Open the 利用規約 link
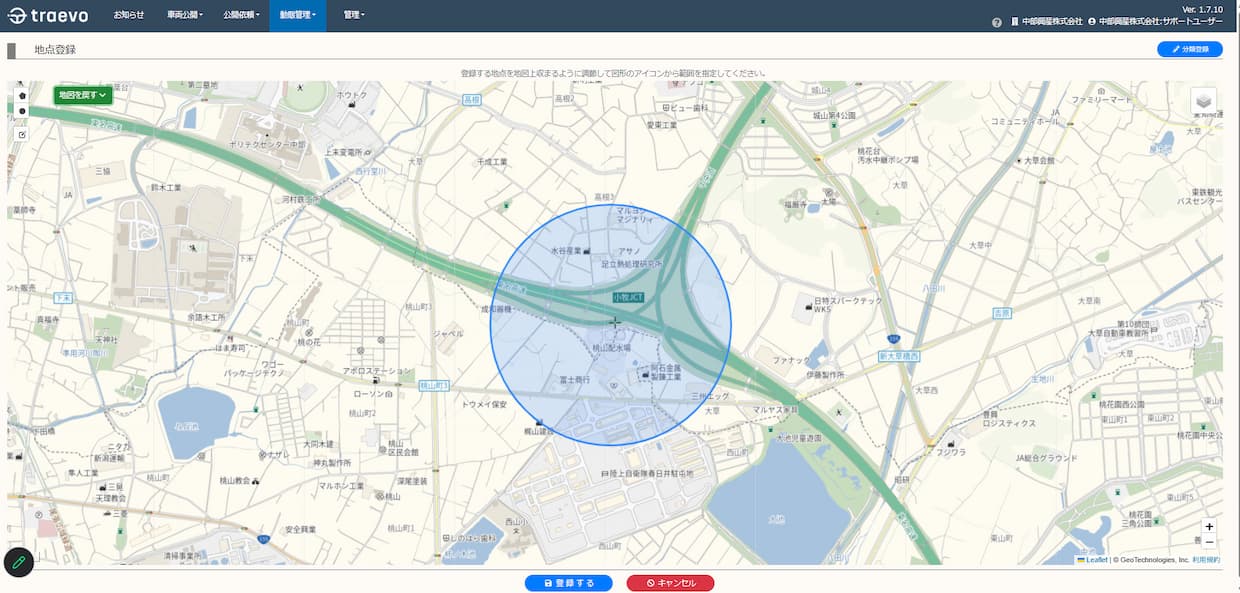The height and width of the screenshot is (593, 1240). tap(1207, 560)
